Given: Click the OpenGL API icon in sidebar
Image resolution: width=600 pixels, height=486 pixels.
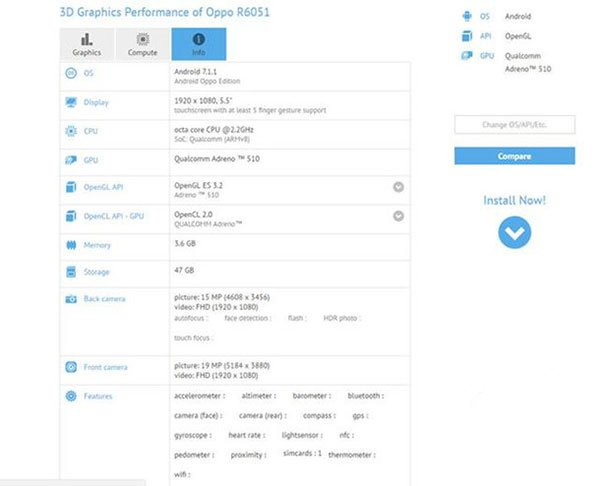Looking at the screenshot, I should [x=468, y=37].
